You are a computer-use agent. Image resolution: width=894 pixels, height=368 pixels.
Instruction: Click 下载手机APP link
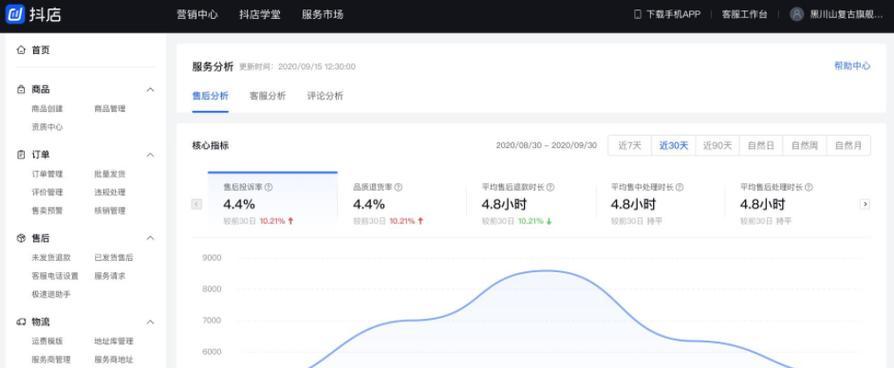coord(673,14)
